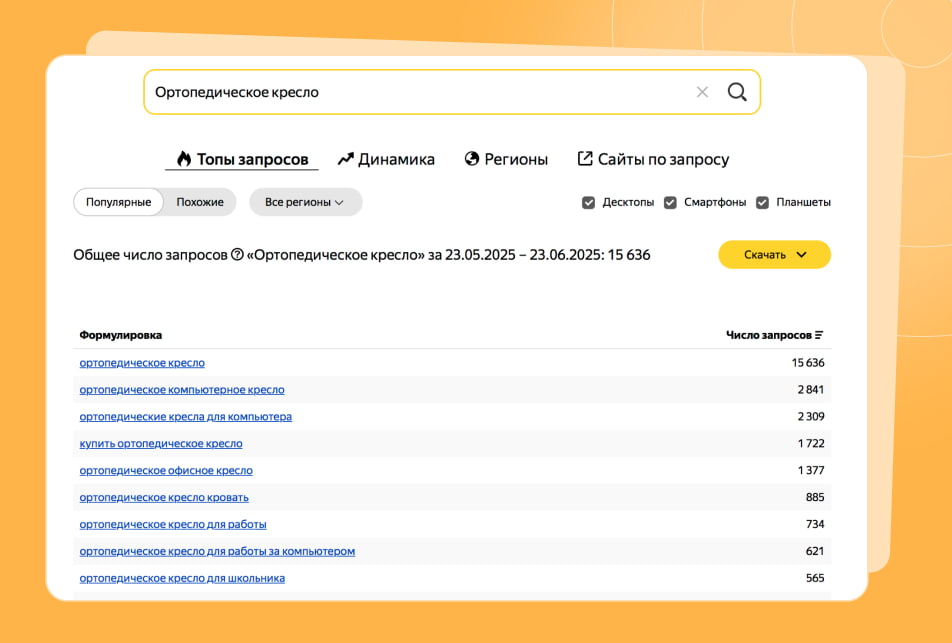
Task: Click the magnifier search icon
Action: 737,92
